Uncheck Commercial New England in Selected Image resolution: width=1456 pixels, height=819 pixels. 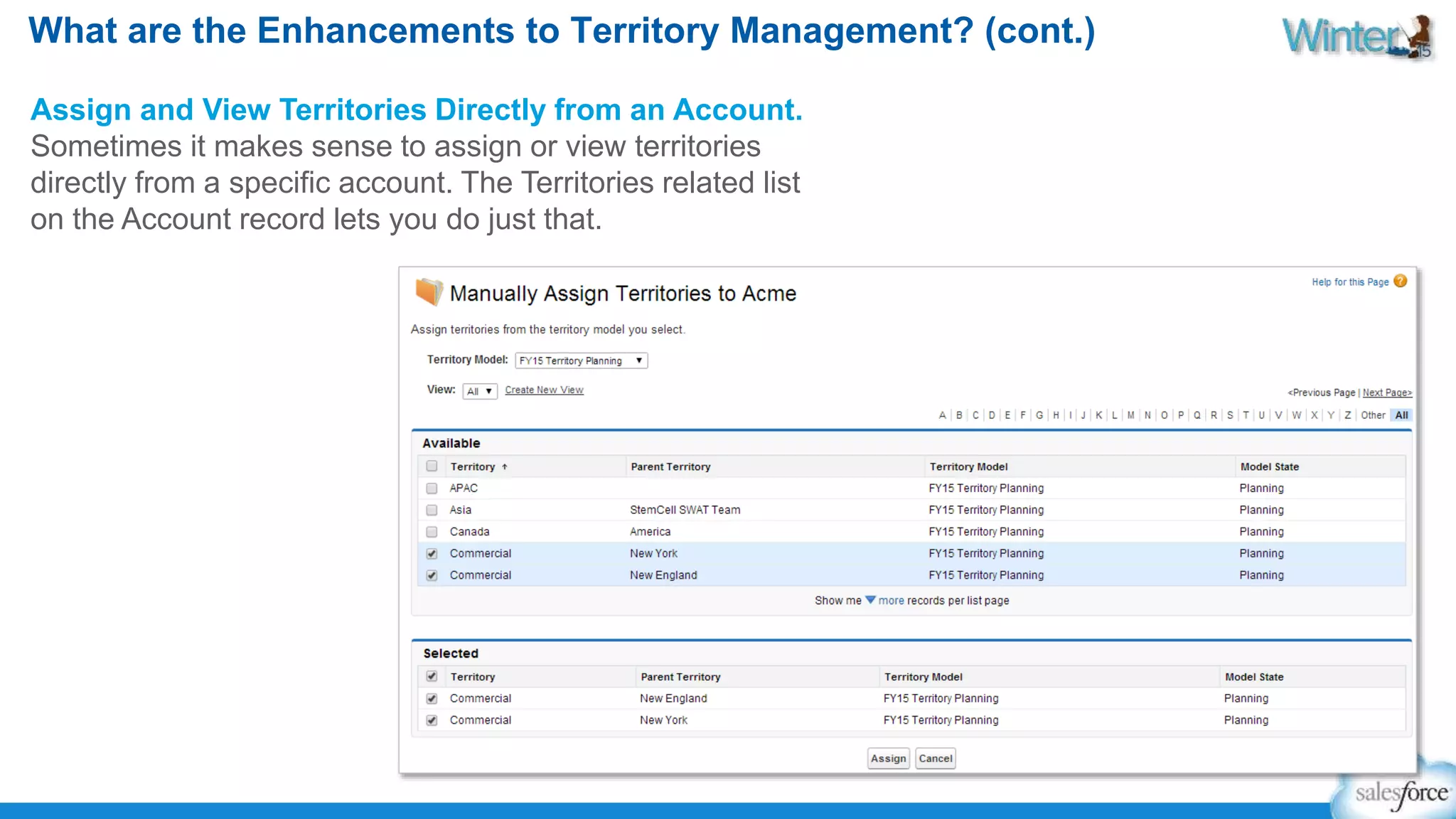click(432, 699)
